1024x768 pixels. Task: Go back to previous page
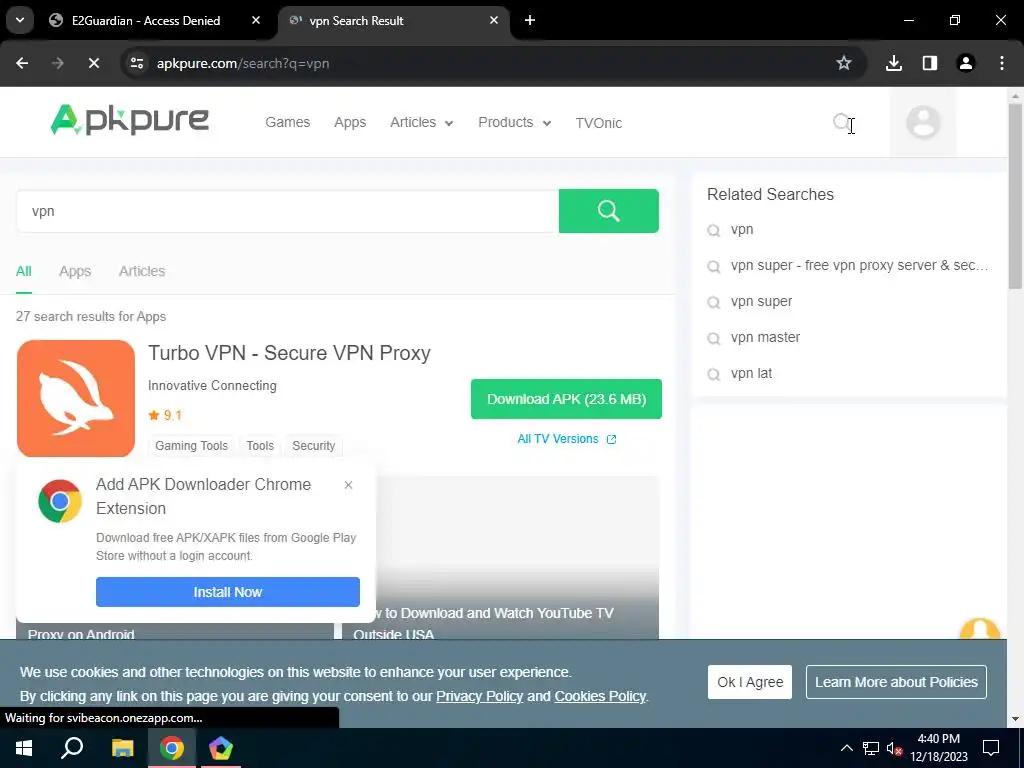(x=22, y=63)
